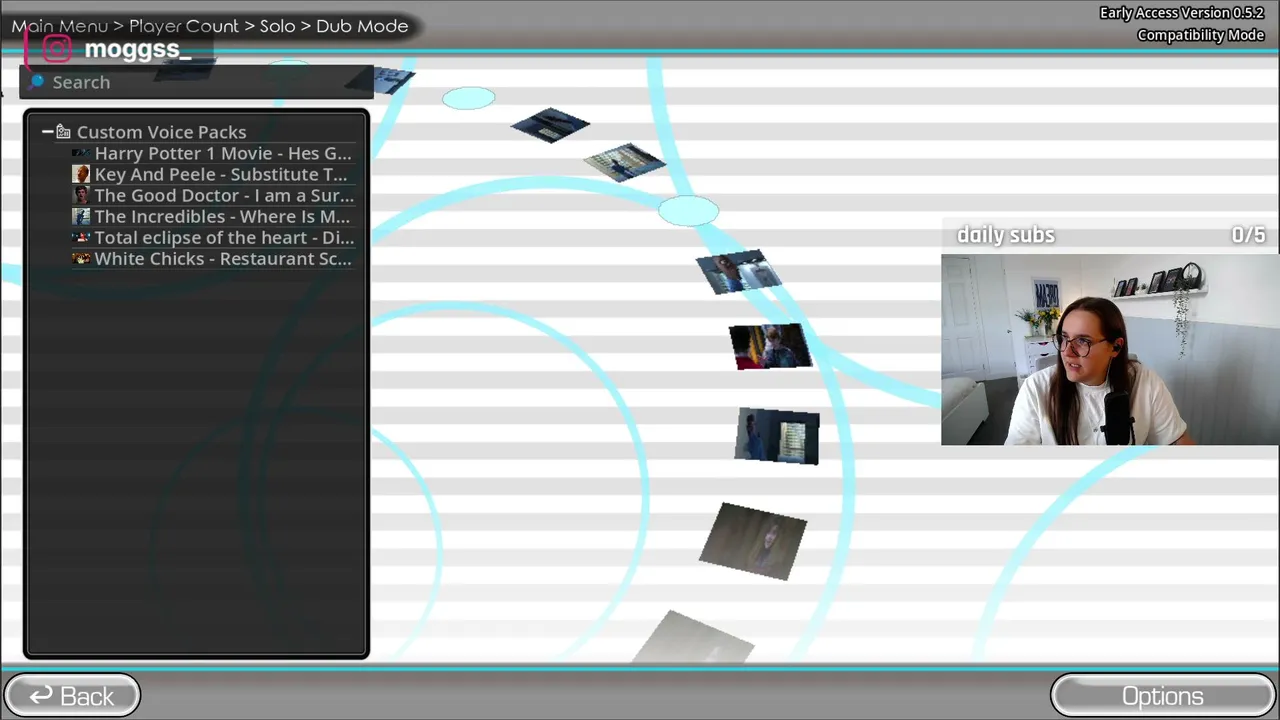1280x720 pixels.
Task: Click the search magnifier icon
Action: pyautogui.click(x=37, y=82)
